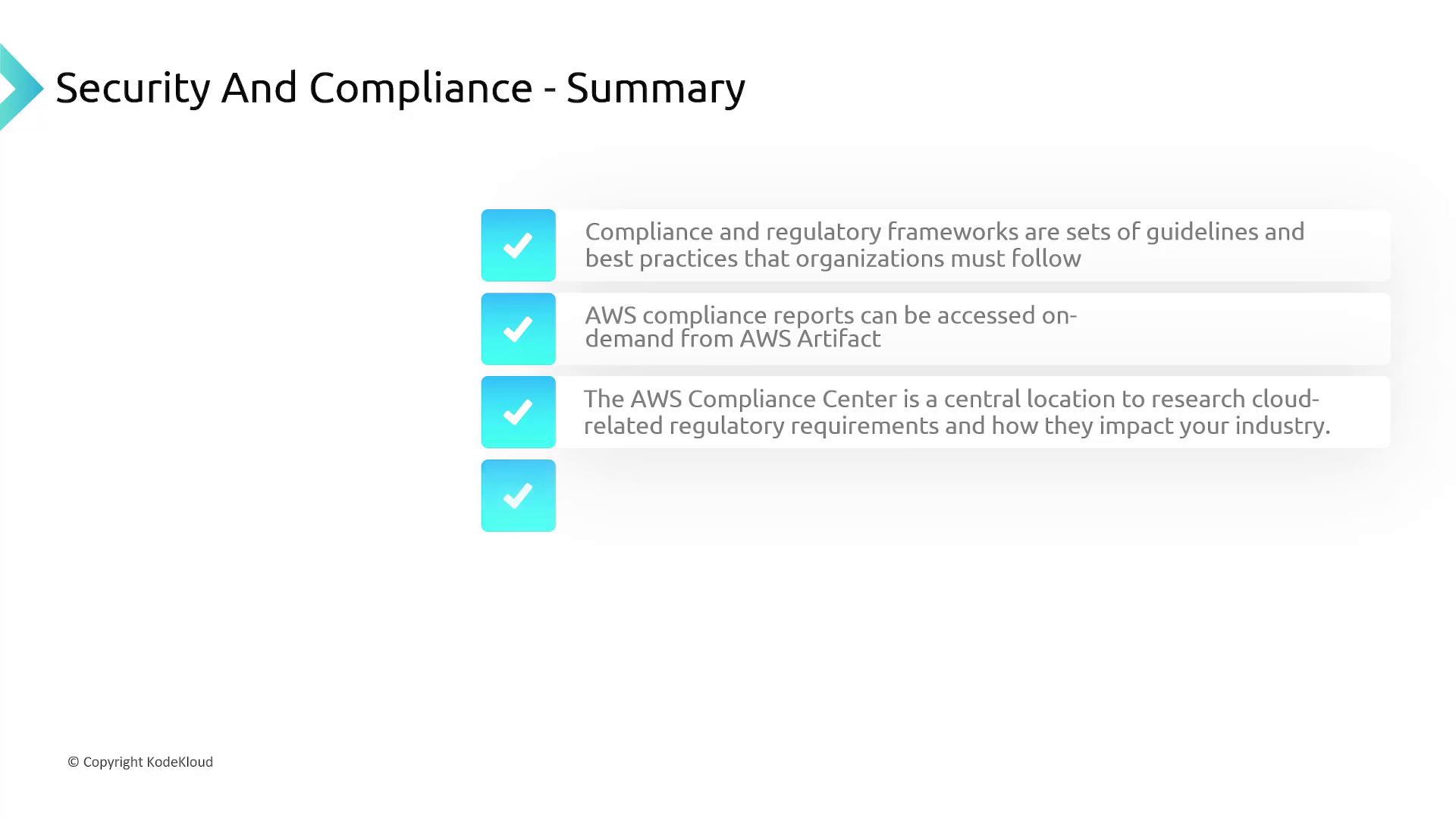Click the word 'Compliance' in the slide title
This screenshot has height=819, width=1456.
pyautogui.click(x=420, y=88)
